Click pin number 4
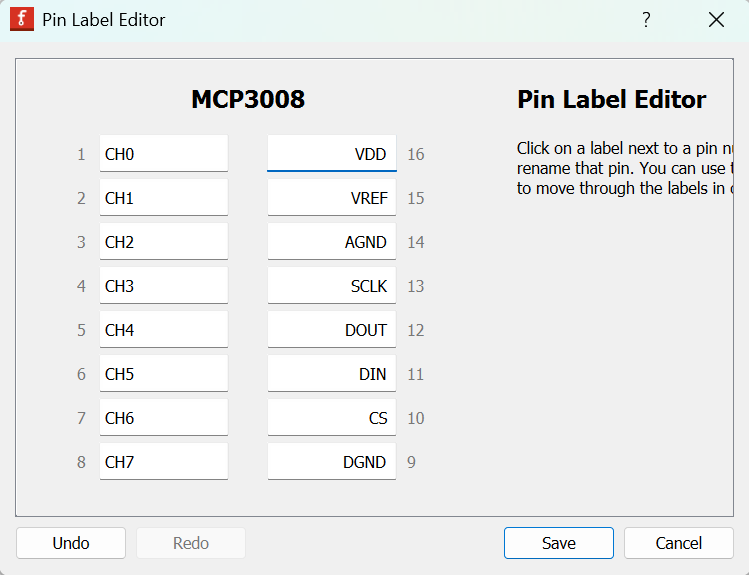 click(x=81, y=286)
